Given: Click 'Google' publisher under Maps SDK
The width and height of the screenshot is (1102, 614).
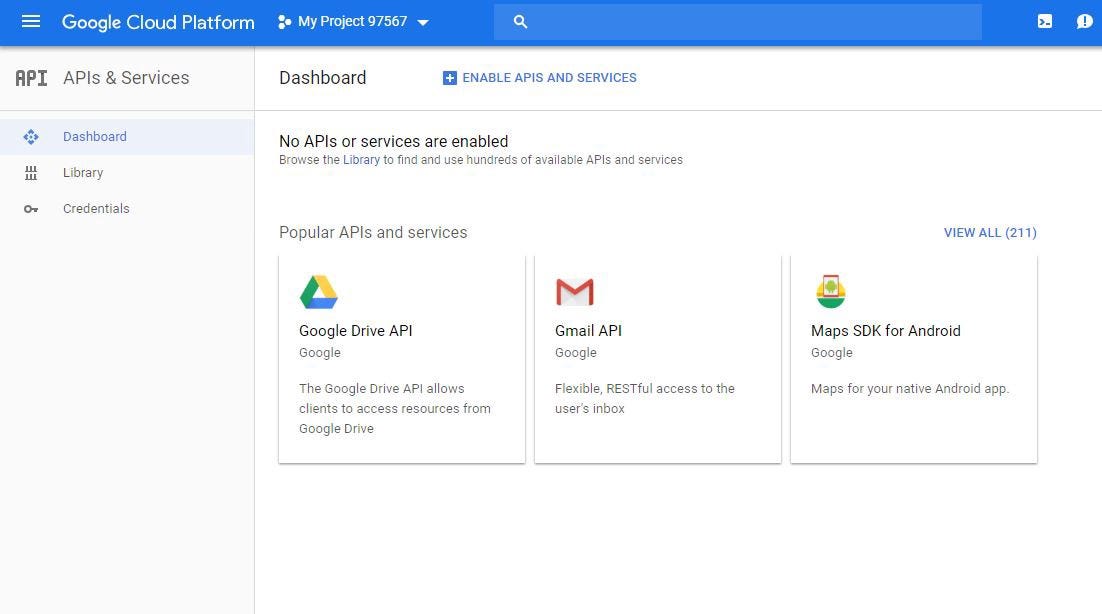Looking at the screenshot, I should click(831, 353).
